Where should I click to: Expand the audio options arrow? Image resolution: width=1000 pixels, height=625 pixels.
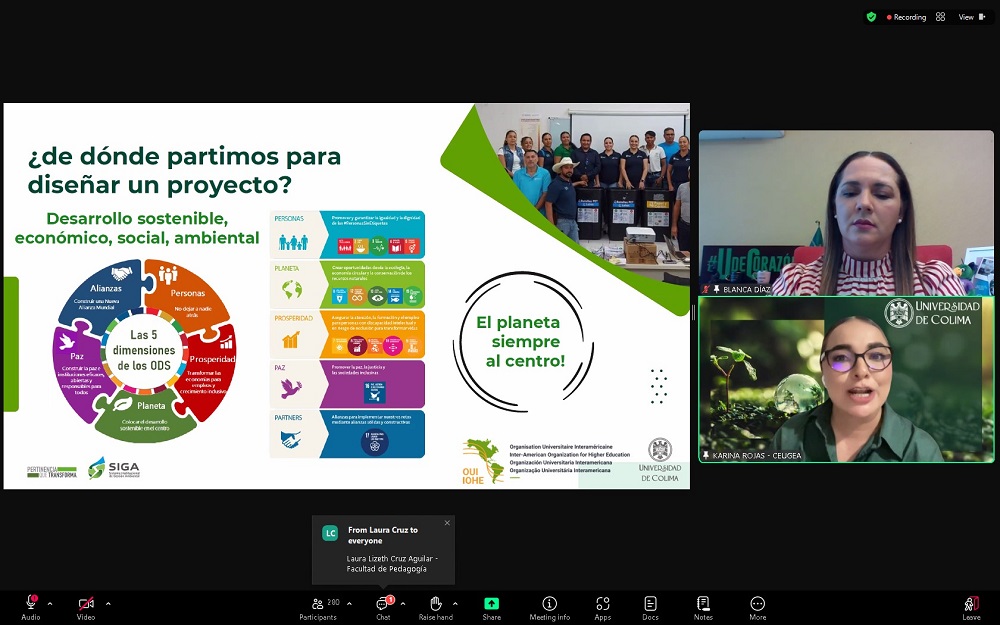pyautogui.click(x=50, y=603)
